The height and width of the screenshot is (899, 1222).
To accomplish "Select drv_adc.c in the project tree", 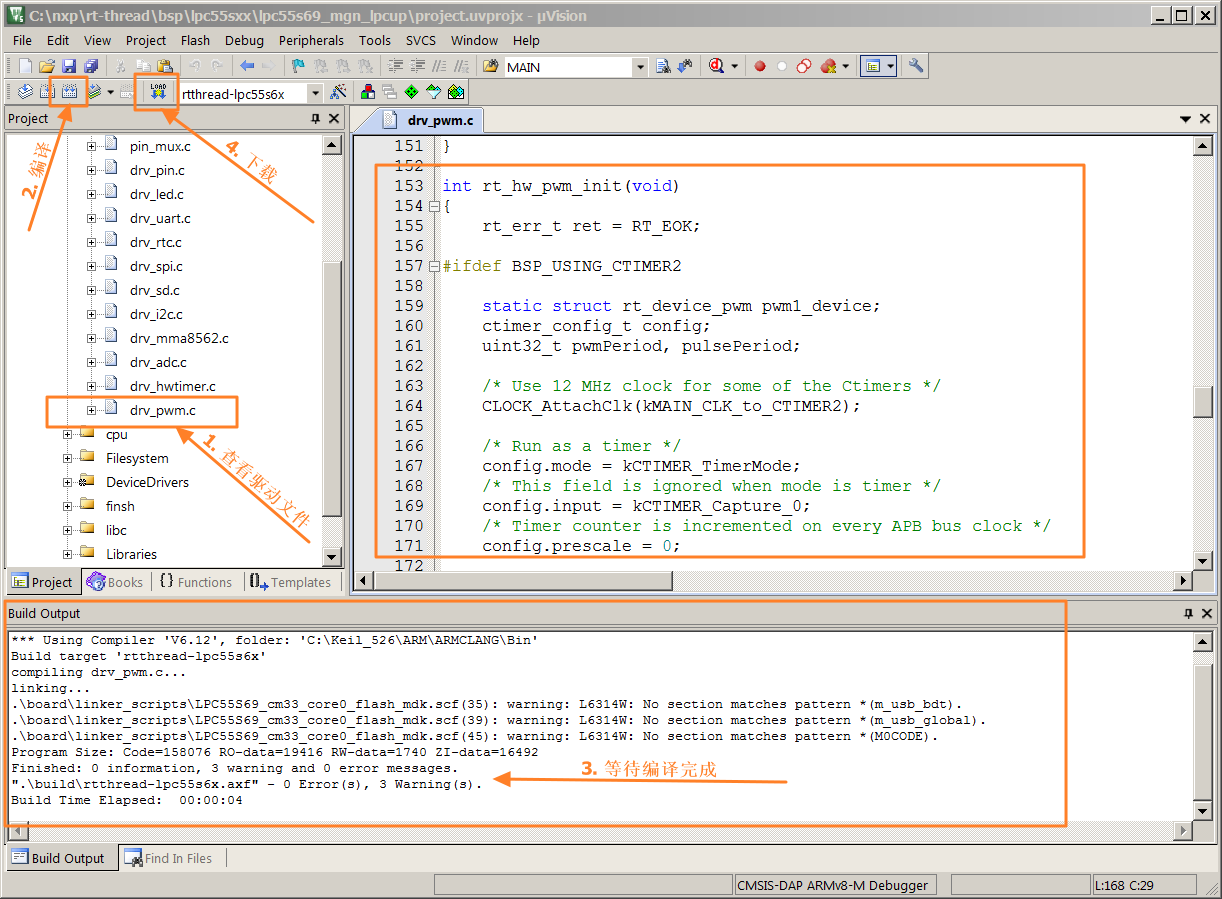I will pos(158,362).
